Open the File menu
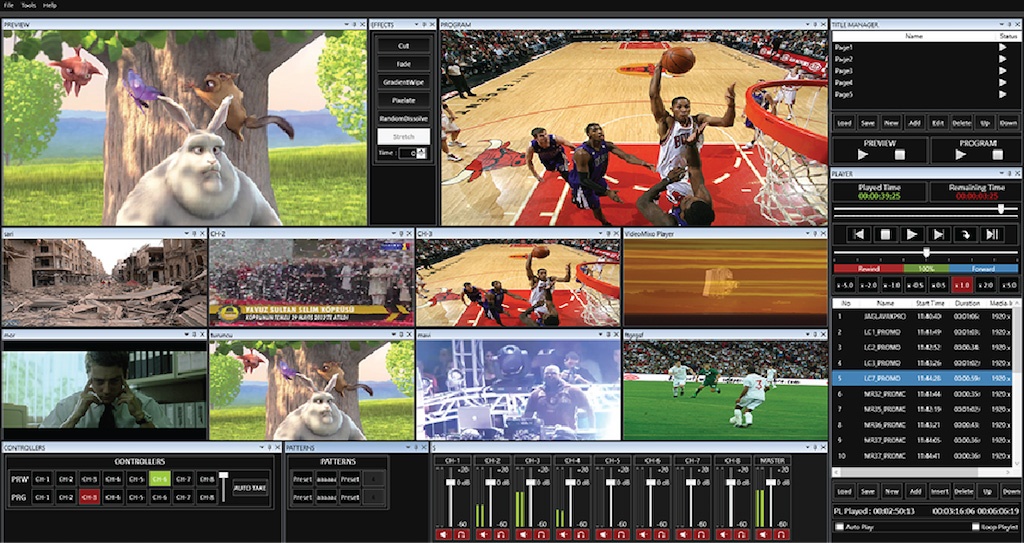 pyautogui.click(x=8, y=5)
